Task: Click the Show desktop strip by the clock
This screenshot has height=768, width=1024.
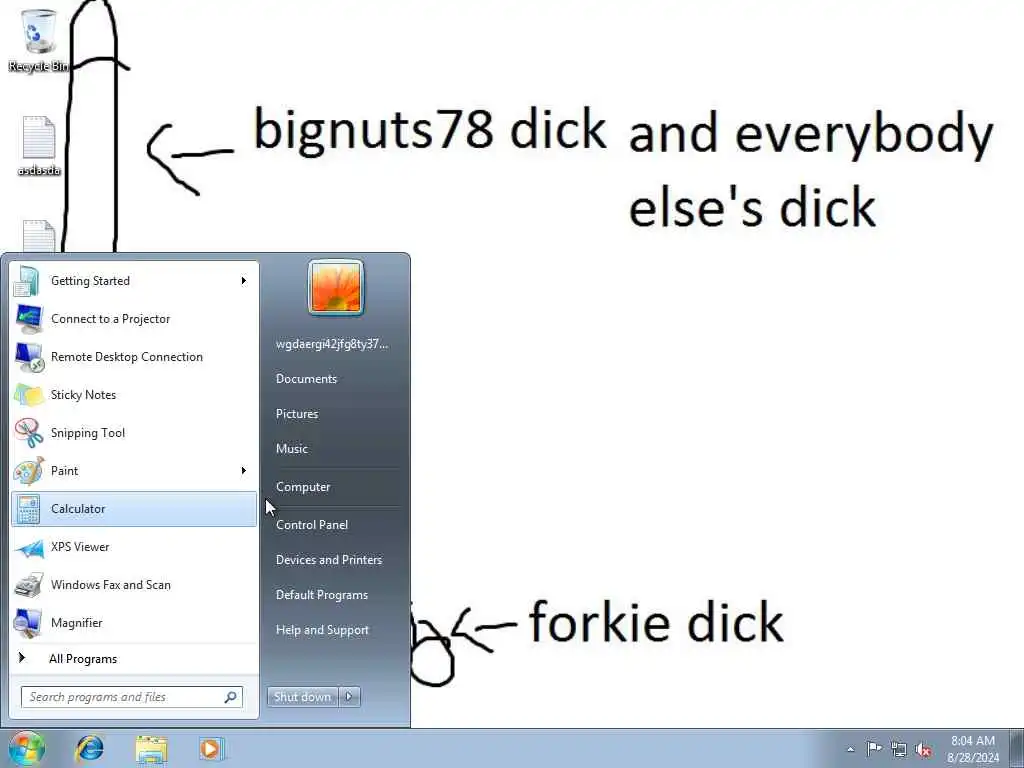Action: click(1017, 748)
